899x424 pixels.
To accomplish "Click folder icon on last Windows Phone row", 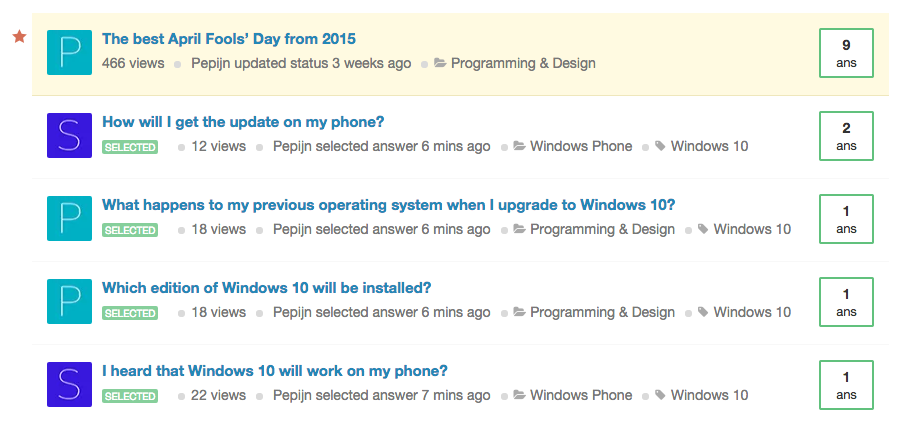I will tap(519, 395).
